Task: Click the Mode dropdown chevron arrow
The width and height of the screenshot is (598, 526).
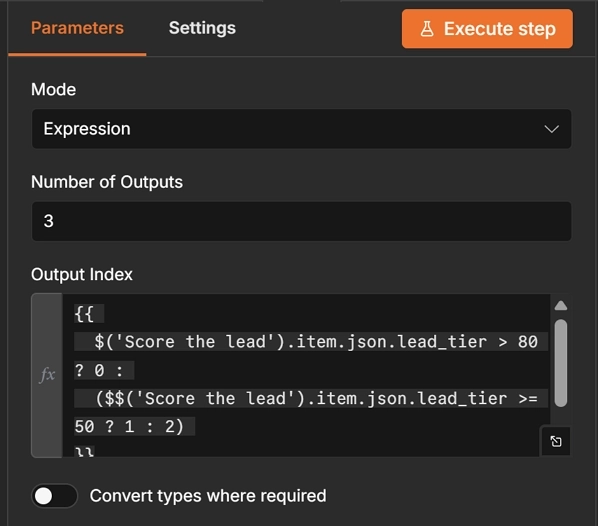Action: click(551, 129)
